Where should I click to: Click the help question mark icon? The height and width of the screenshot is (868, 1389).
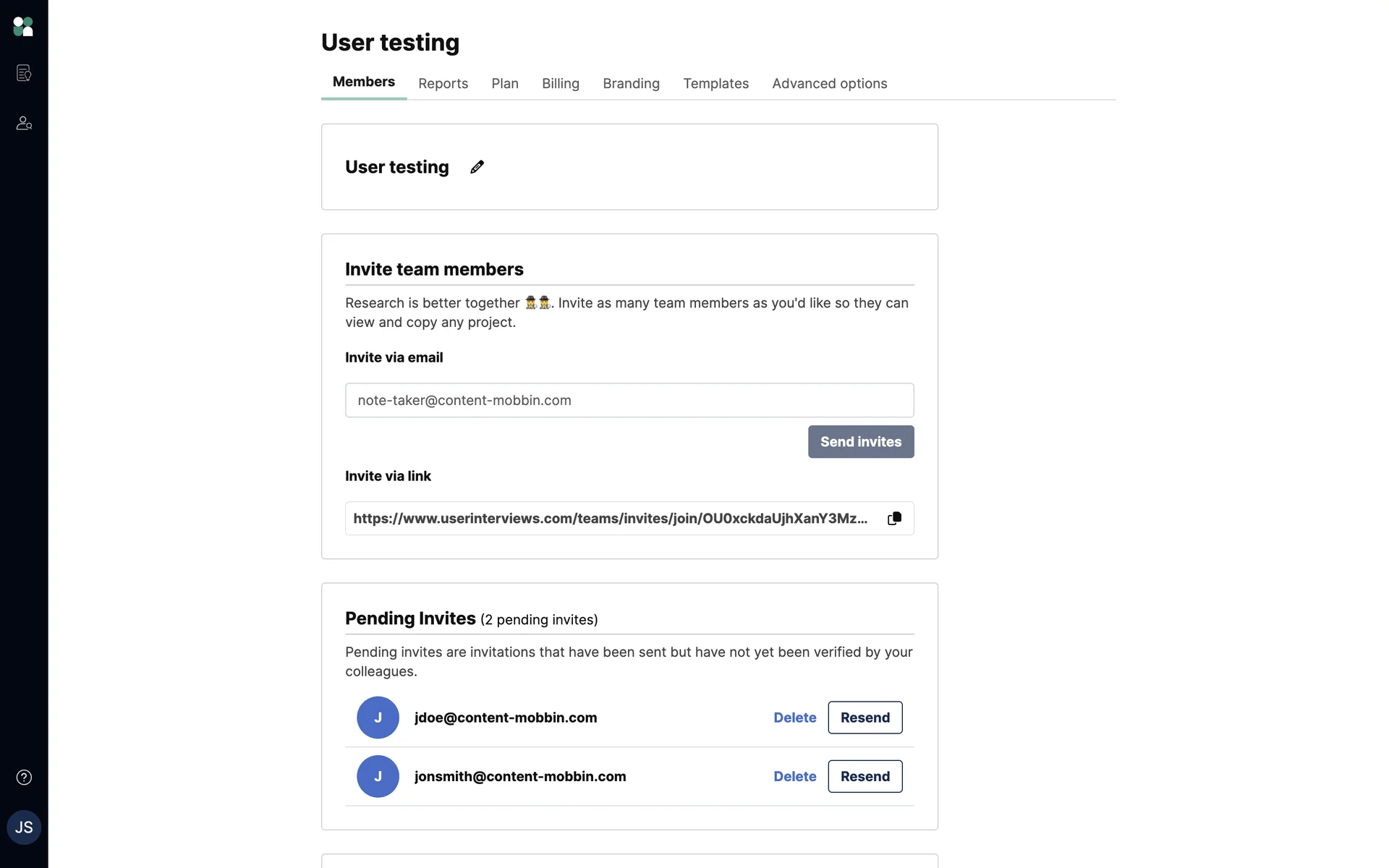(24, 778)
